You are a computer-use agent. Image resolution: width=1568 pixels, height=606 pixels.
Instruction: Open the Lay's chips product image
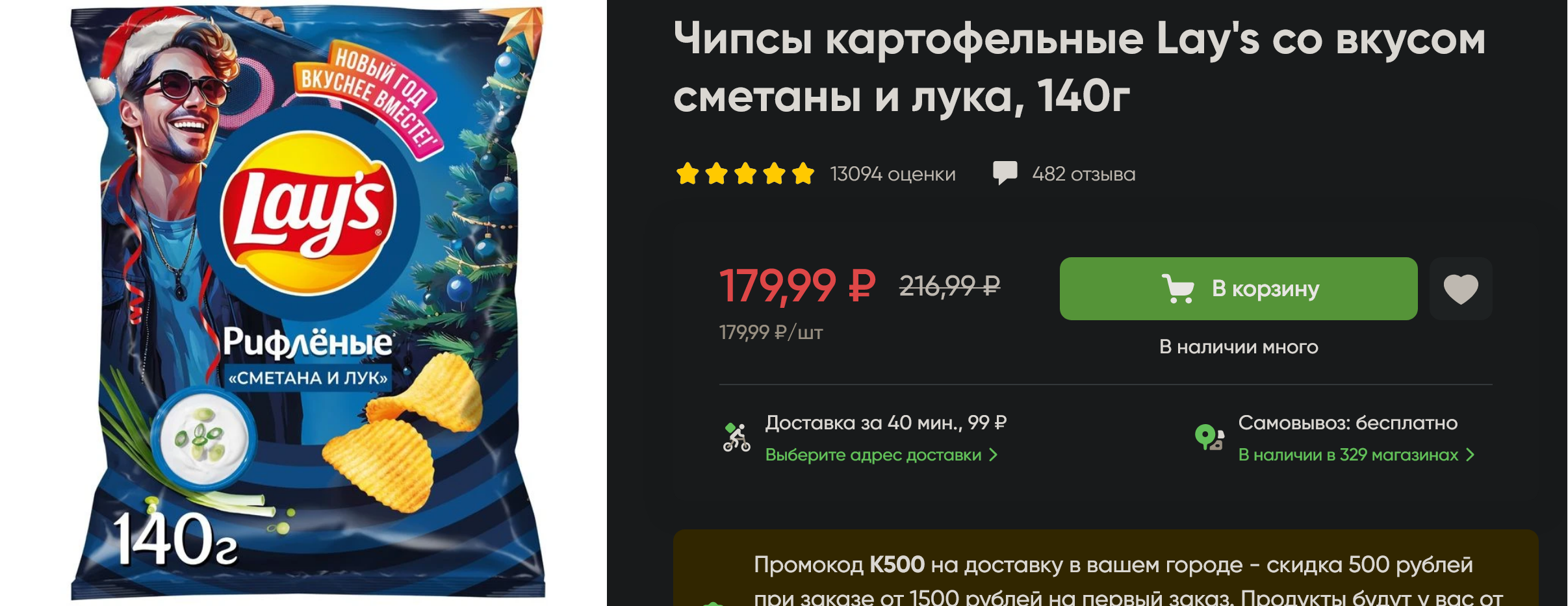[x=307, y=303]
